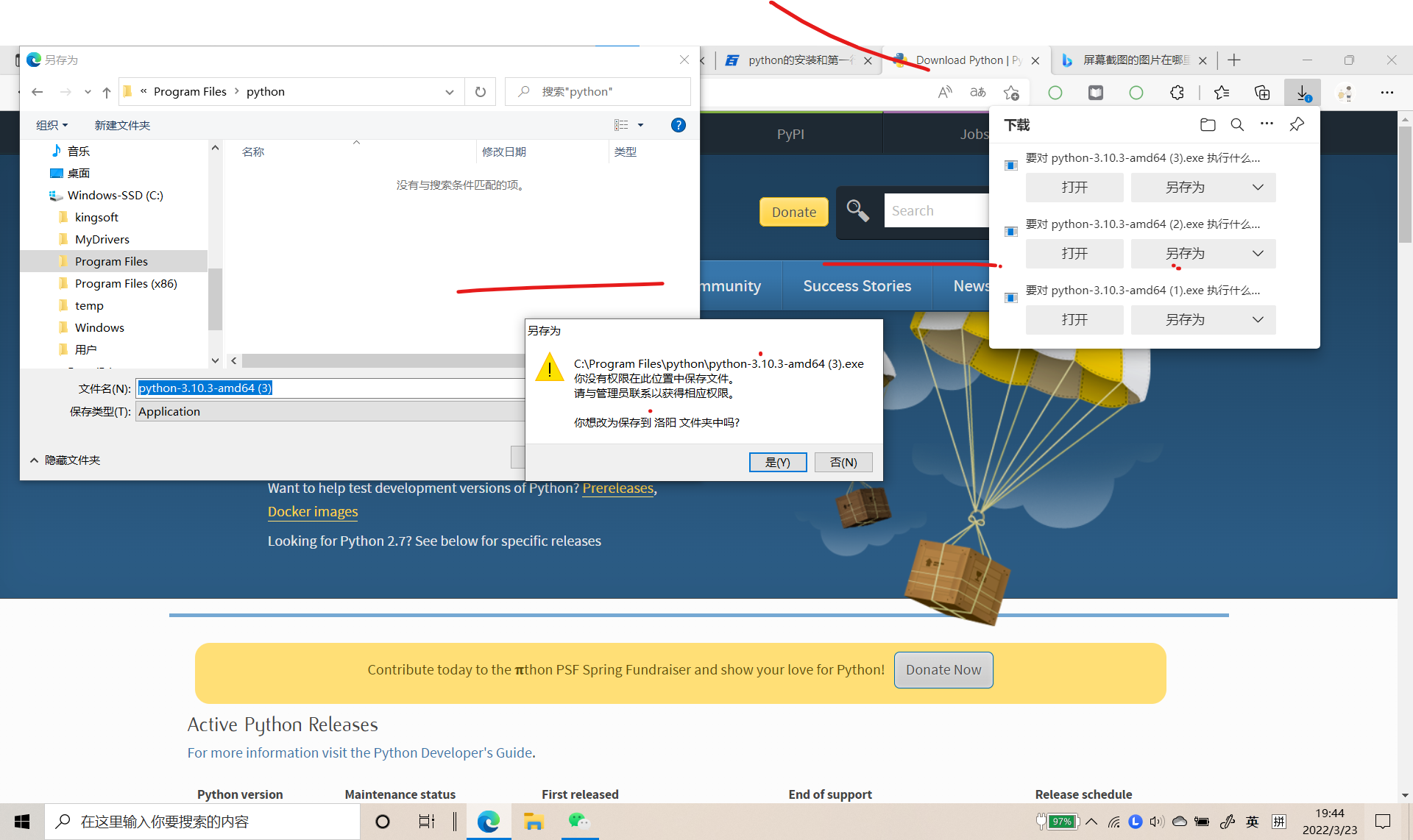
Task: Click the back arrow in Save As dialog
Action: point(38,92)
